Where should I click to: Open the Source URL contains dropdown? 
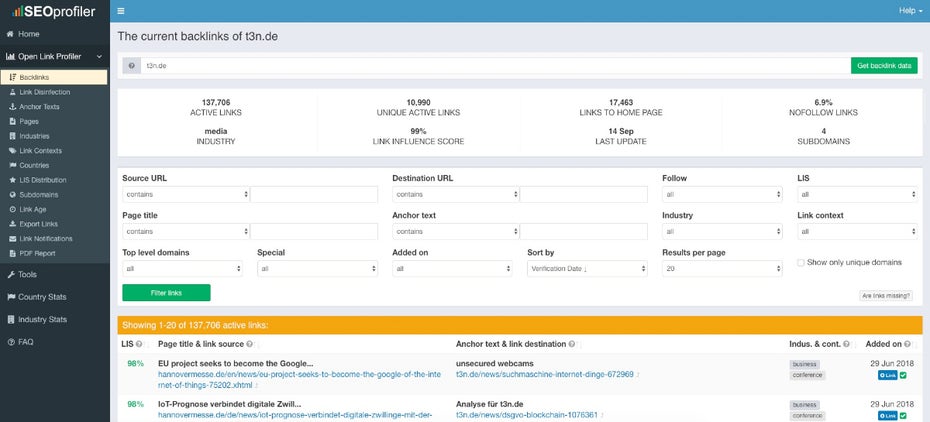[x=186, y=194]
